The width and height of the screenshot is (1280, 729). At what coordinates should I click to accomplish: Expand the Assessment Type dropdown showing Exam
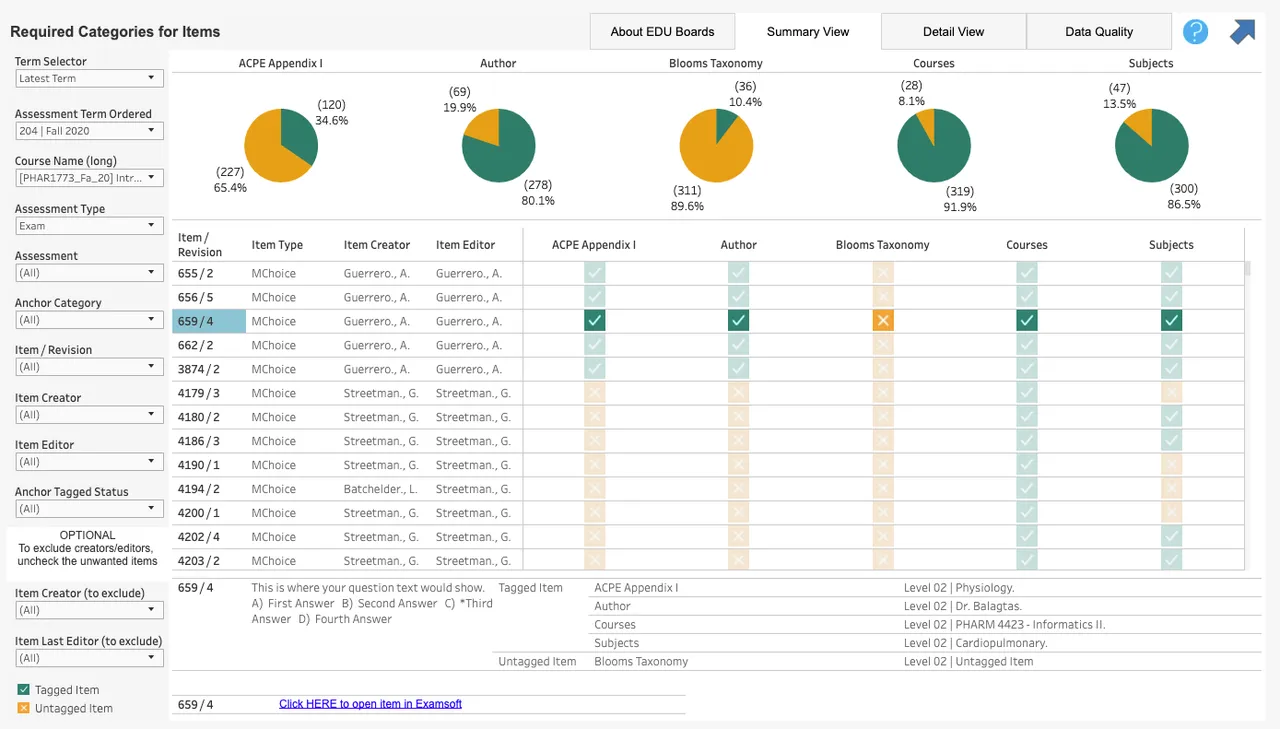point(89,226)
